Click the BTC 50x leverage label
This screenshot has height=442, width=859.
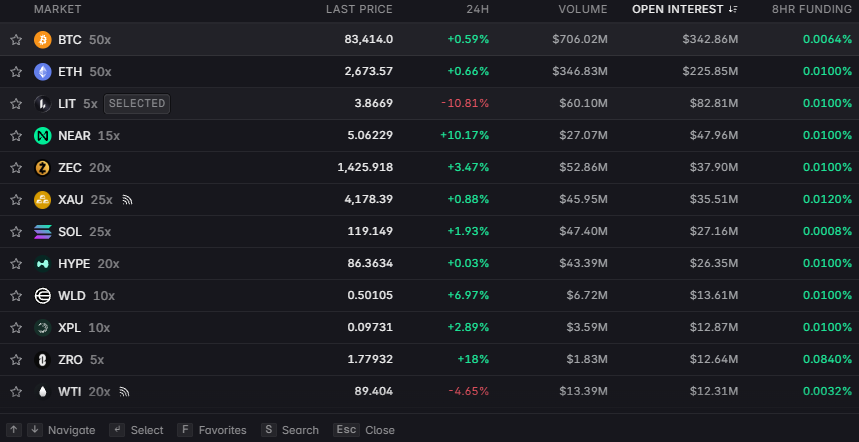tap(100, 39)
